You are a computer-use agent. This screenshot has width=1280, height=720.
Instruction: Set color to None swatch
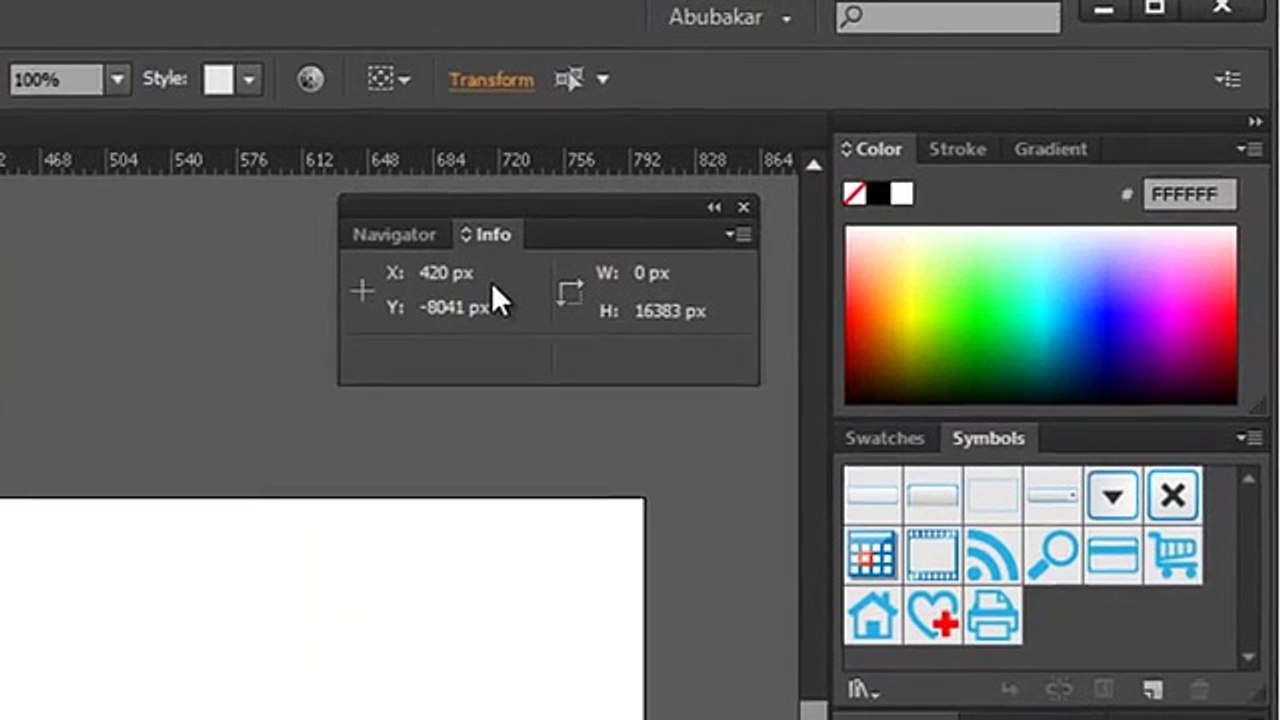(x=855, y=194)
